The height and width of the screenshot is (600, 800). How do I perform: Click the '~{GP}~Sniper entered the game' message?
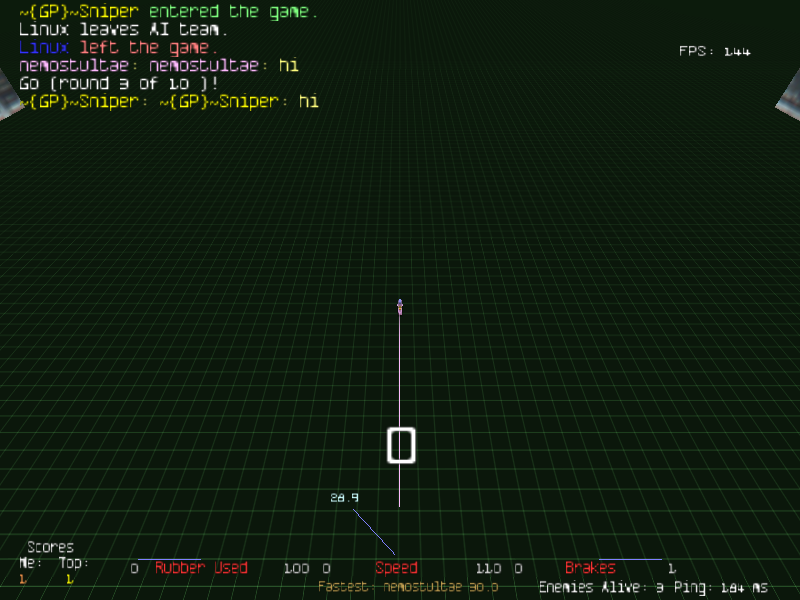point(168,12)
